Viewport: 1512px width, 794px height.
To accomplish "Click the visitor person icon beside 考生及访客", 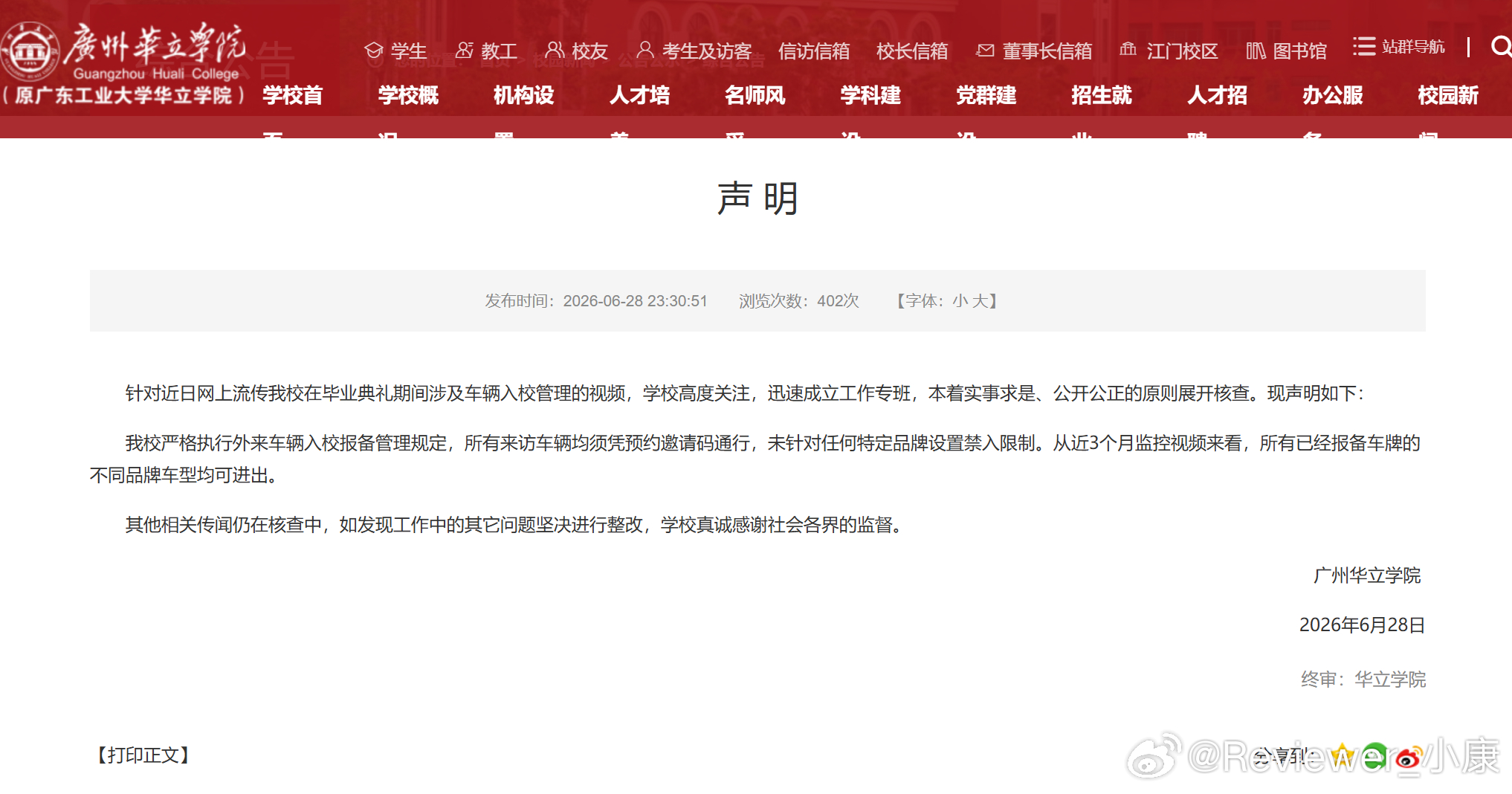I will (x=645, y=50).
